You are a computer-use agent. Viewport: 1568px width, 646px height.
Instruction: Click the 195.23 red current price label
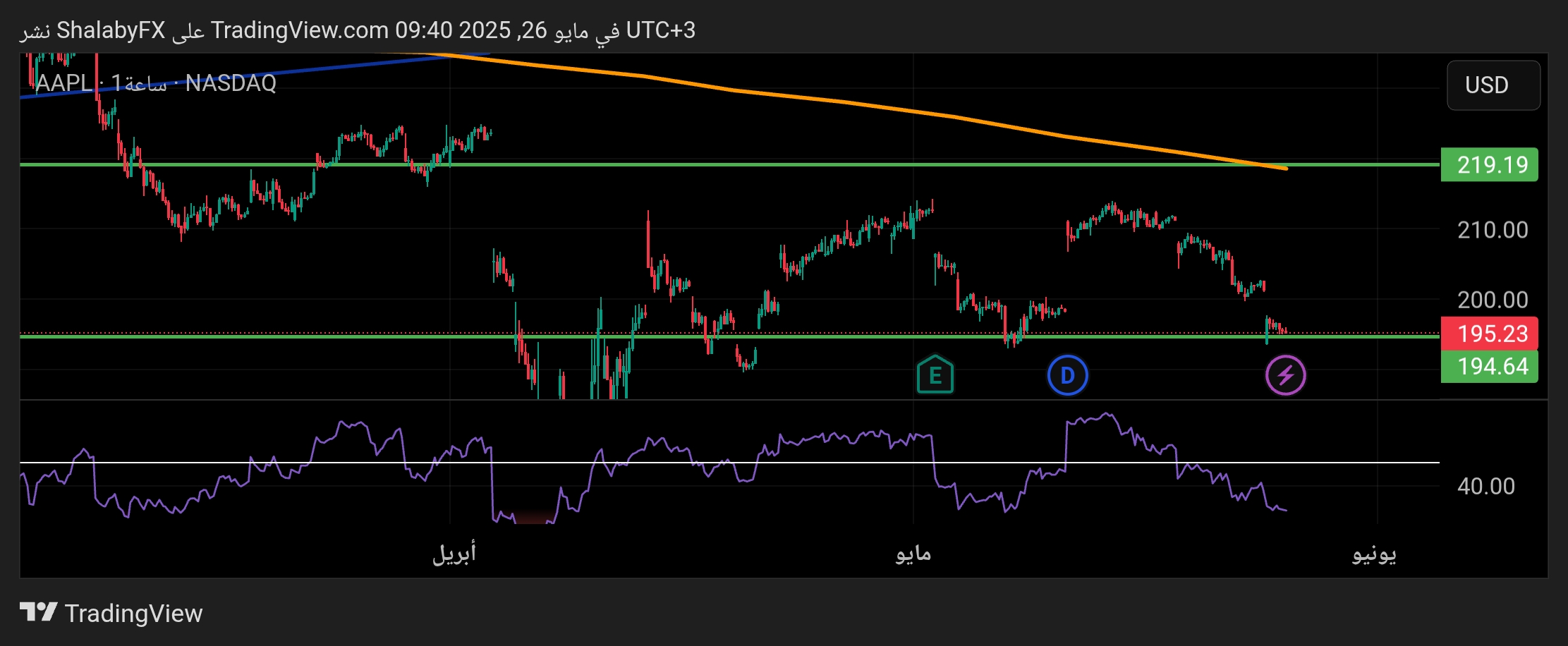tap(1489, 334)
